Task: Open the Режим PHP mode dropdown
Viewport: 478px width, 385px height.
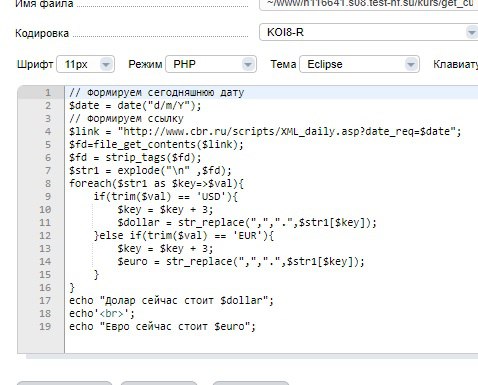Action: pos(211,64)
